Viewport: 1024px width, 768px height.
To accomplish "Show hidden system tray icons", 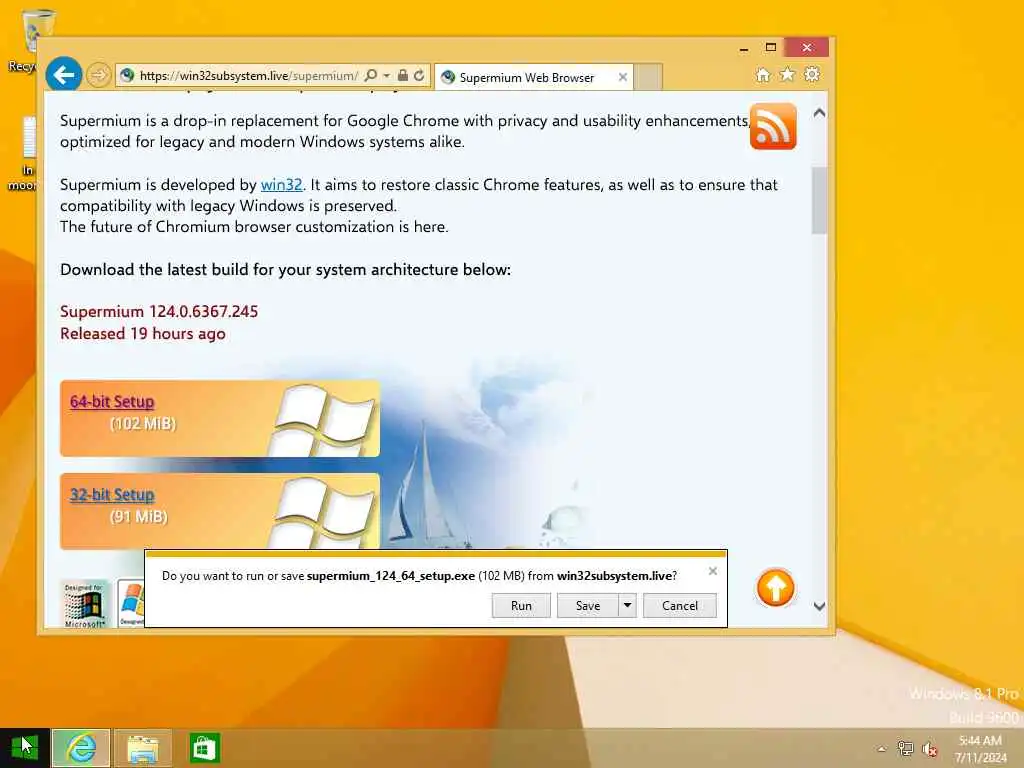I will coord(882,749).
